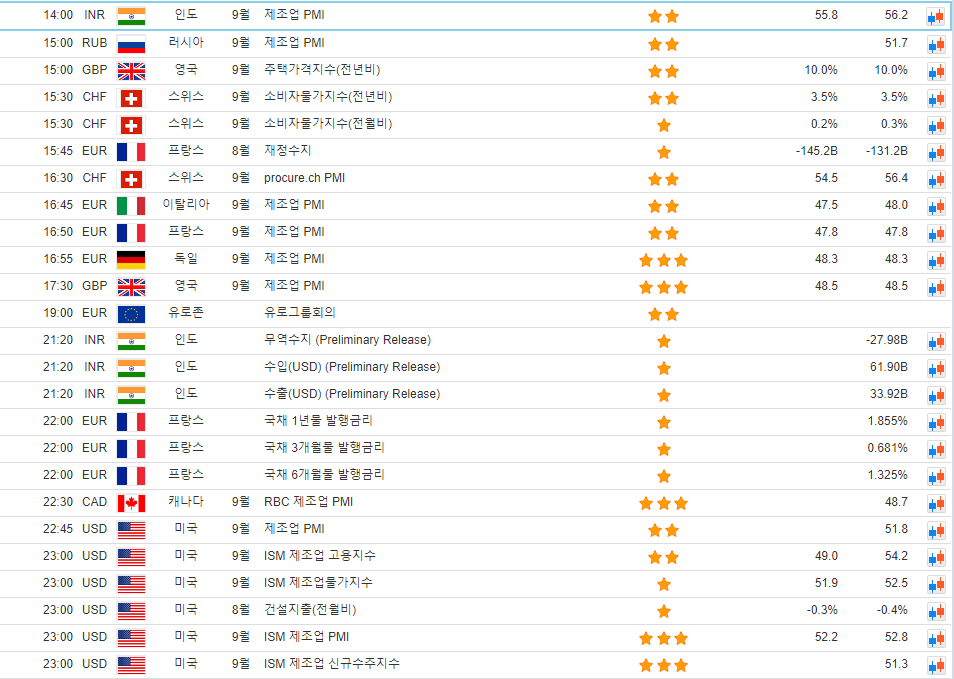Click the ISM 제조업물가지수 event name

pyautogui.click(x=319, y=583)
